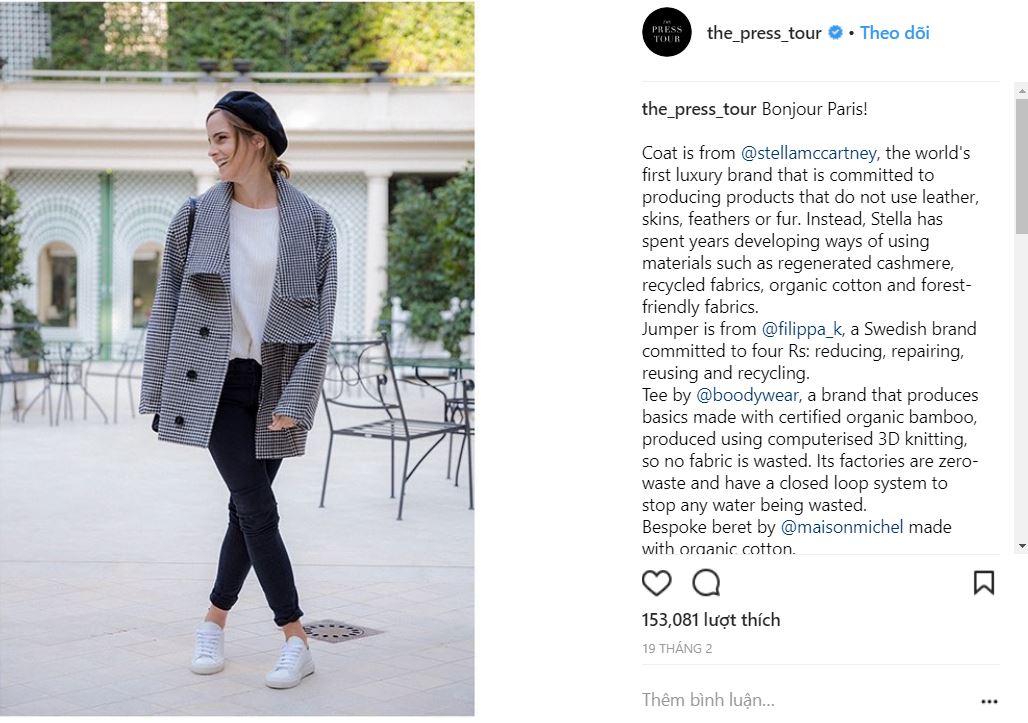The height and width of the screenshot is (723, 1028).
Task: Focus the Thêm bình luận comment field
Action: pos(806,700)
